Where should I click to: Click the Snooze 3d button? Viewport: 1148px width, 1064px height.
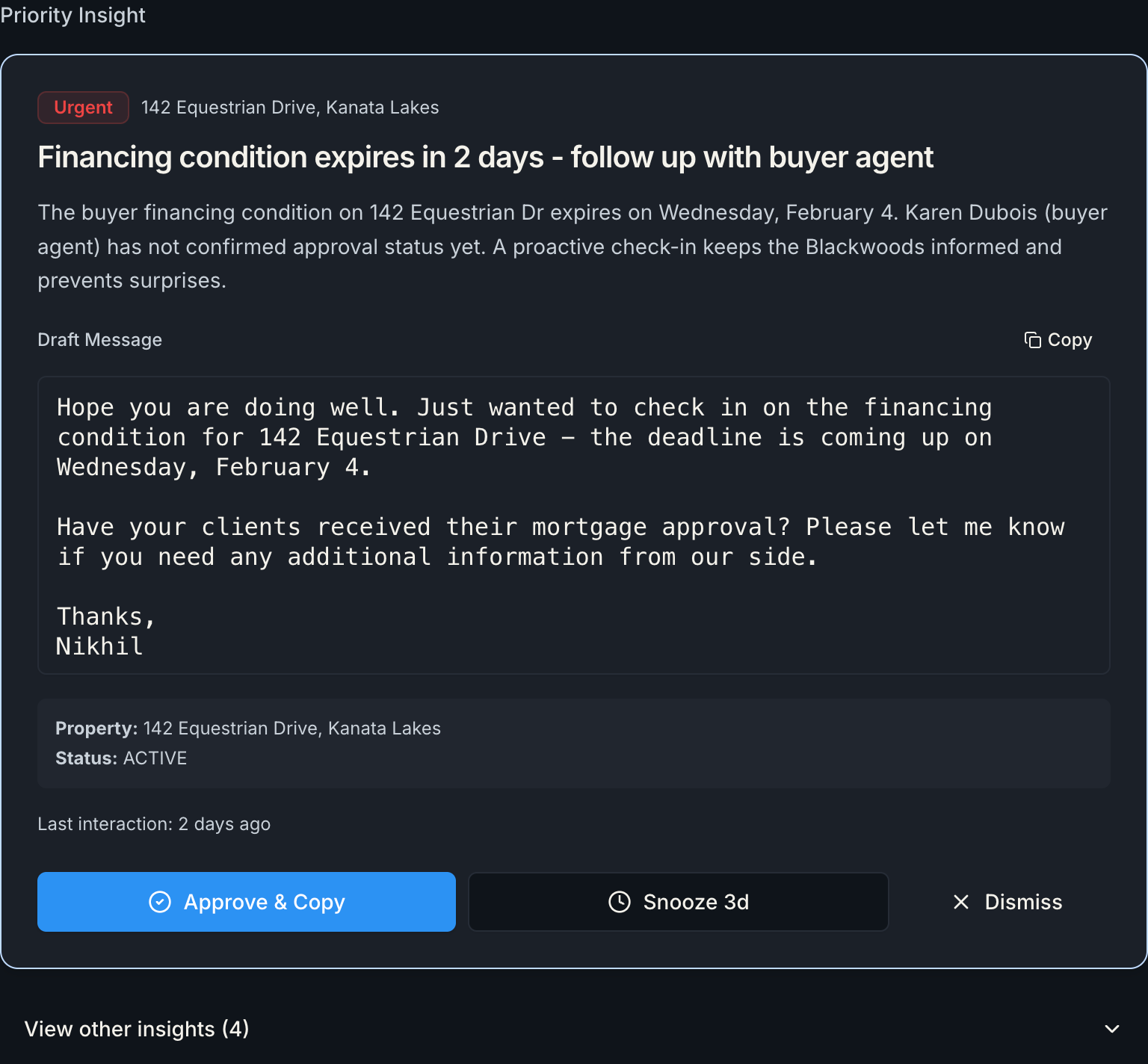[678, 902]
